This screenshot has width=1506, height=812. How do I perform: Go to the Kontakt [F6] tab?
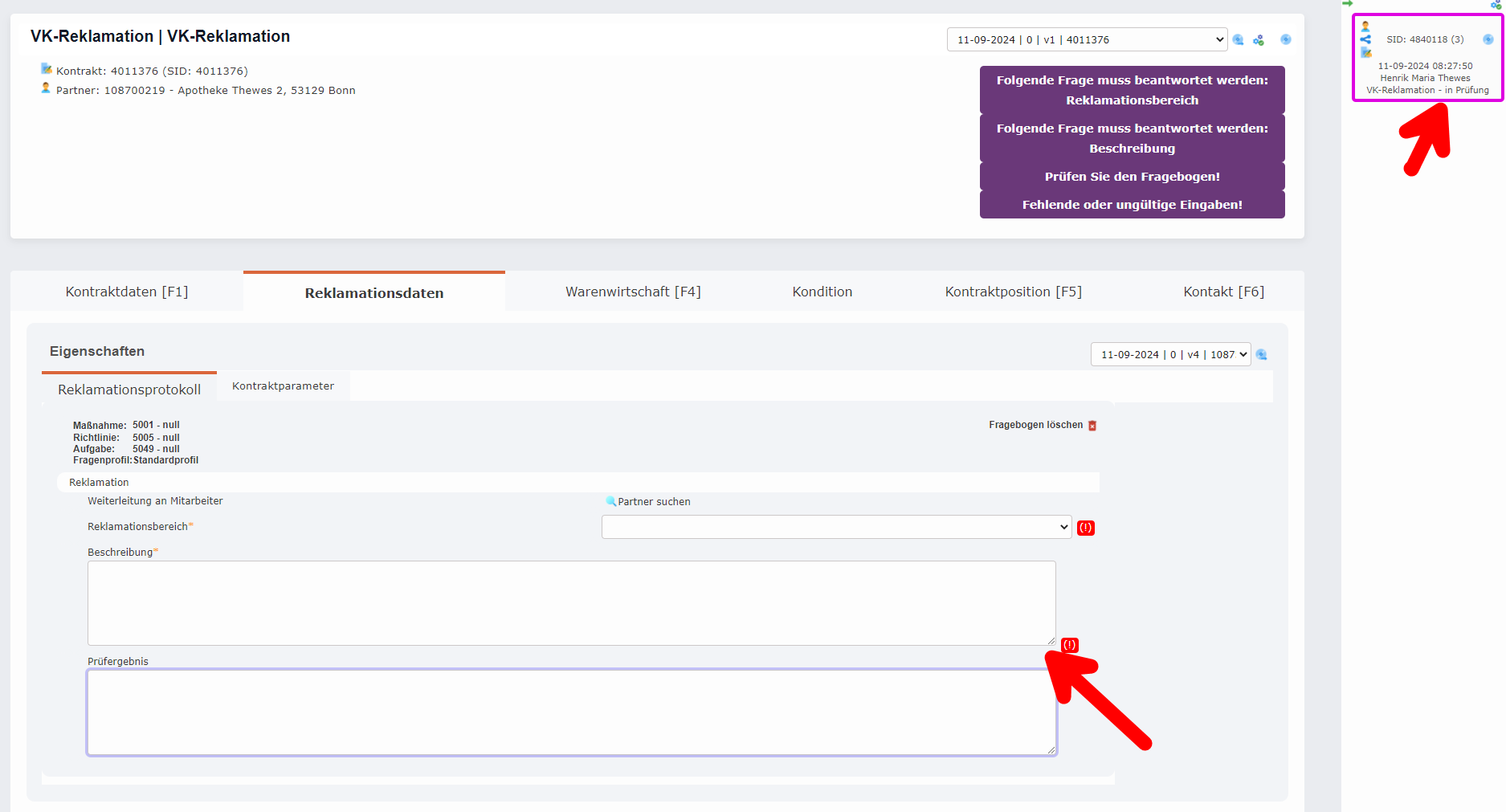1223,292
